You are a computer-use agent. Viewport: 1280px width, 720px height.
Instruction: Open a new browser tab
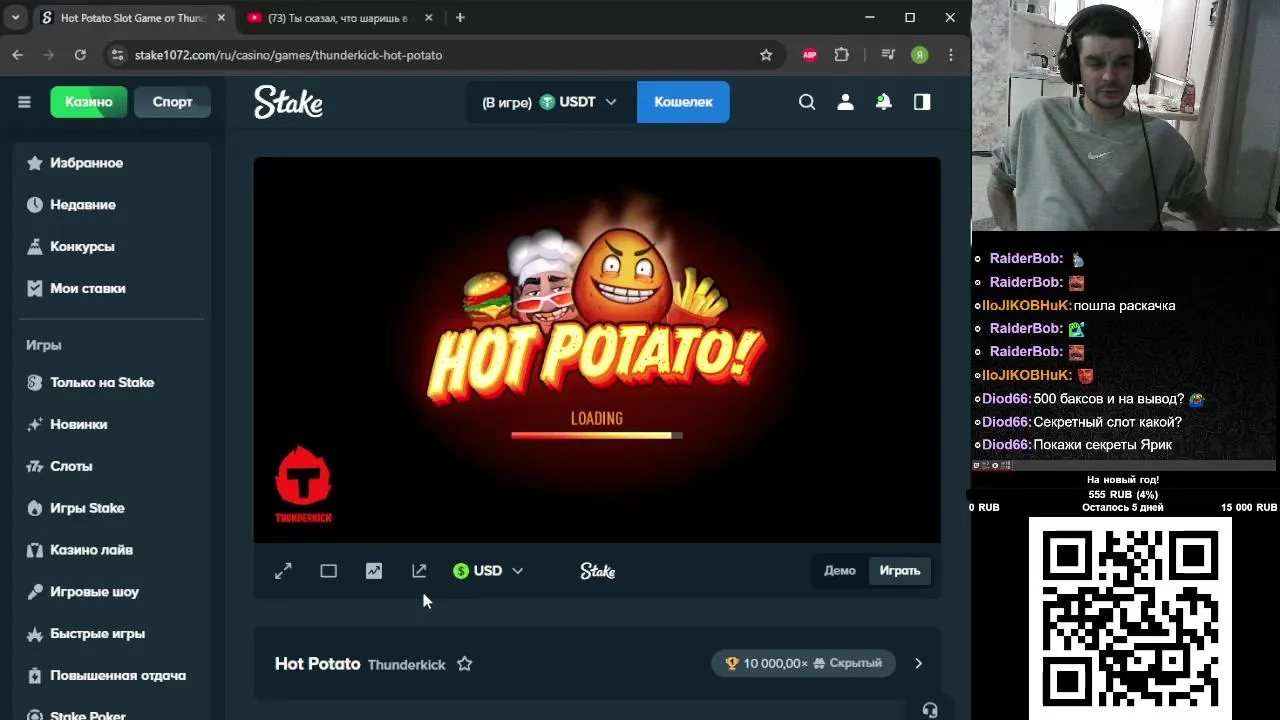(x=460, y=18)
